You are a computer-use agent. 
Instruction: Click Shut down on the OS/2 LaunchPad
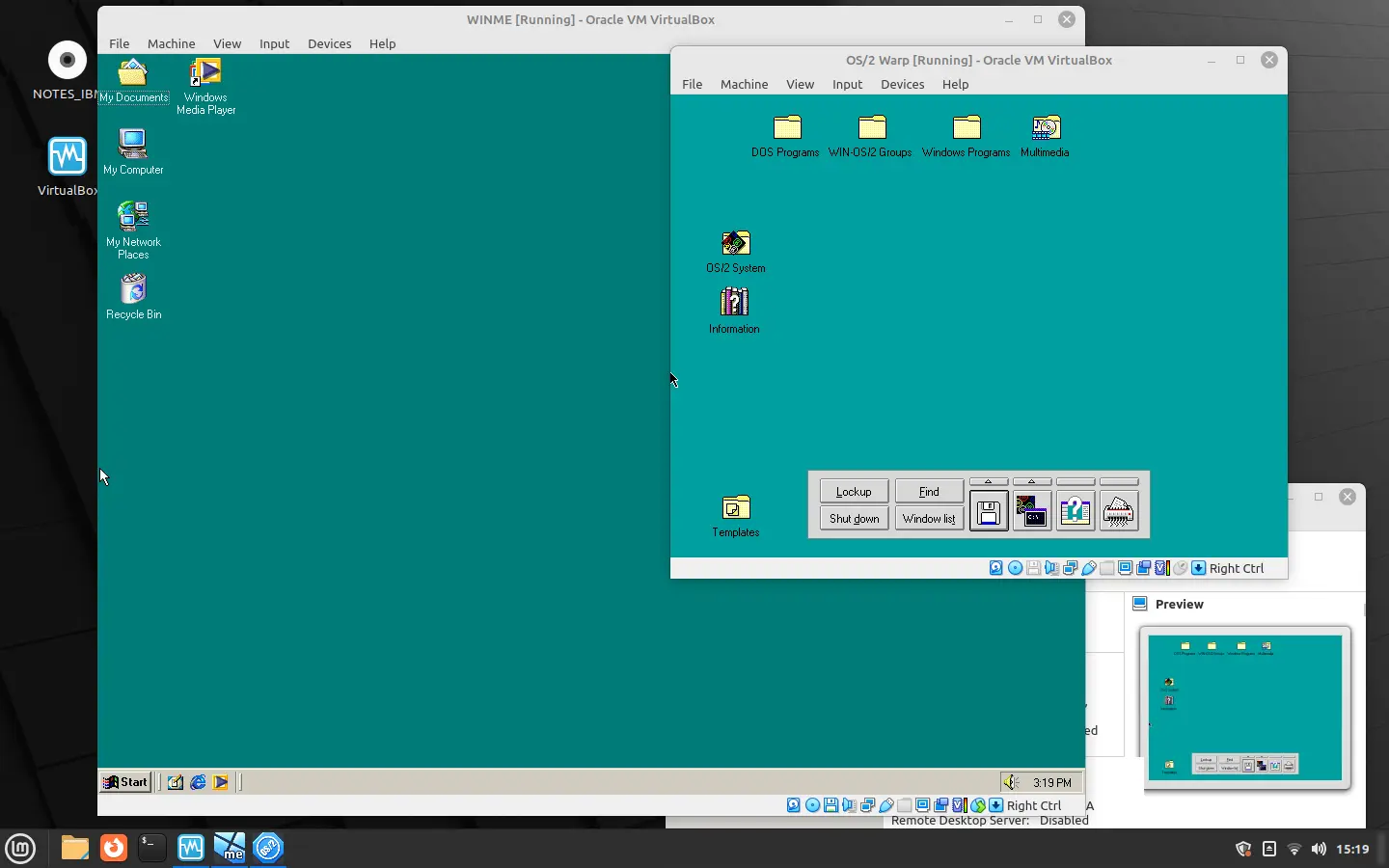click(854, 518)
